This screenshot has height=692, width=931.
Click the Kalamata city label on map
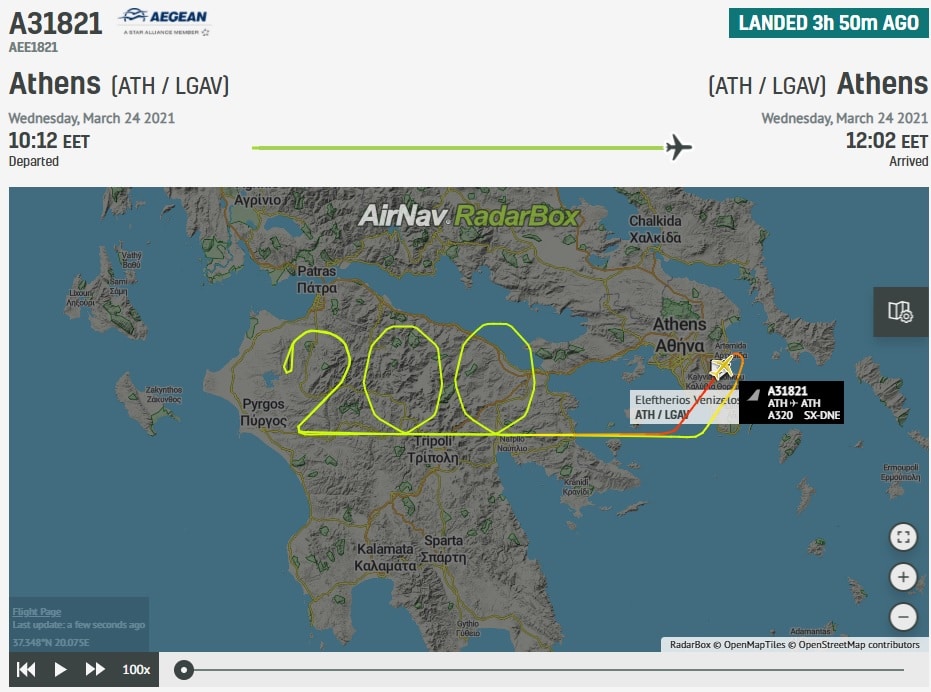(x=385, y=557)
